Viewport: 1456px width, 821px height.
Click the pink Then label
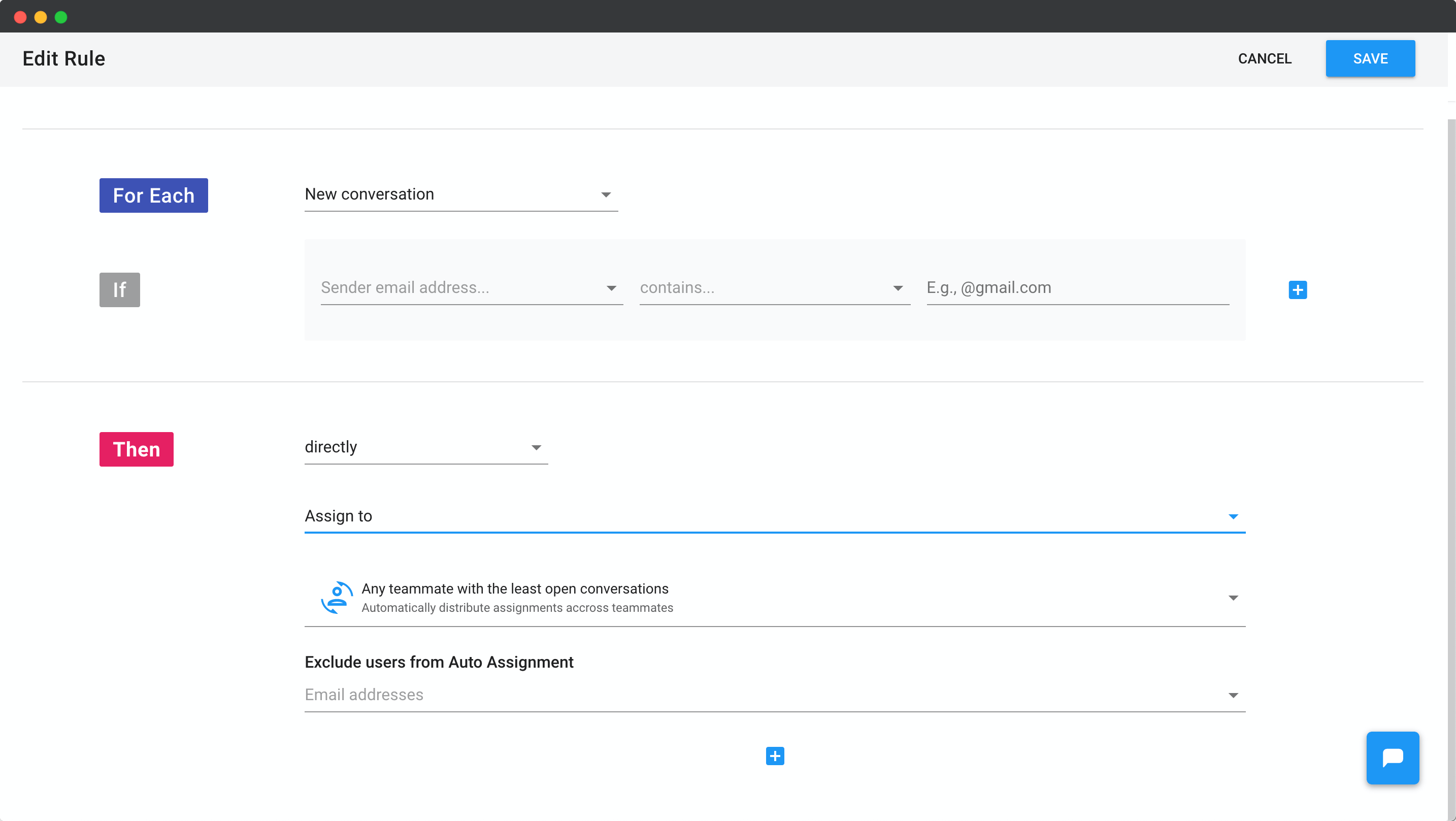pos(136,449)
